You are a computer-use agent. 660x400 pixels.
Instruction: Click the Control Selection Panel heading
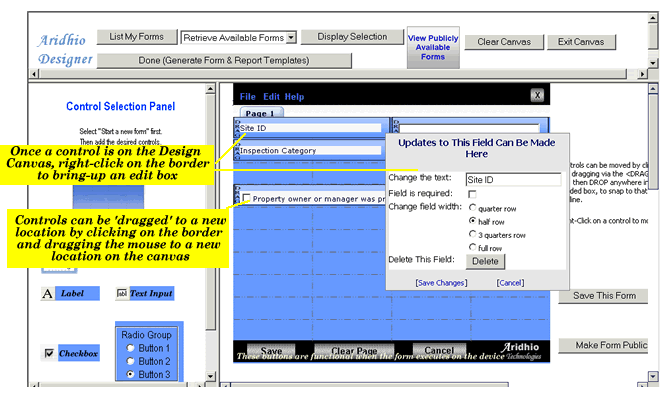pyautogui.click(x=120, y=107)
